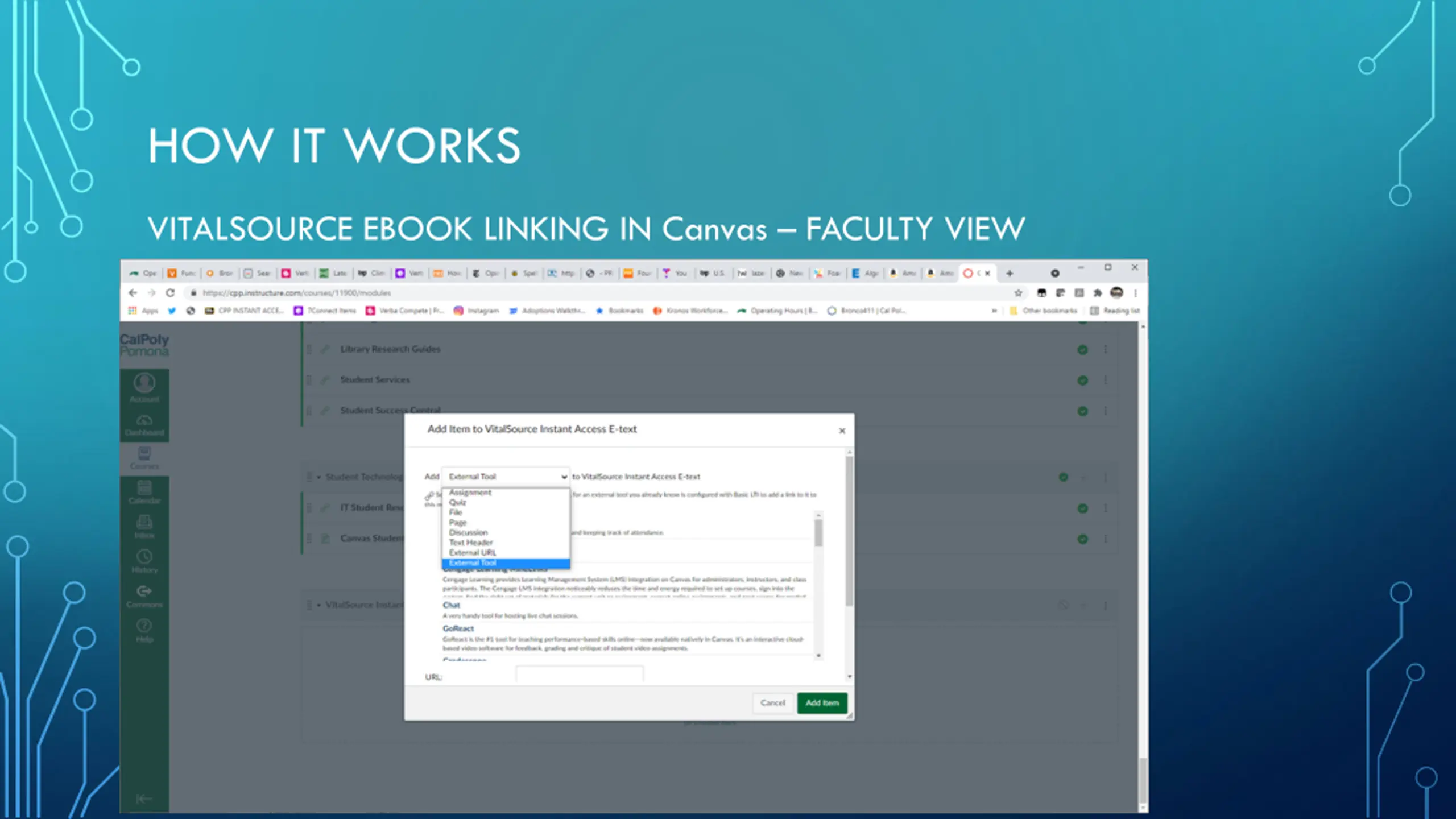
Task: Click the lock icon in the address bar
Action: coord(193,293)
